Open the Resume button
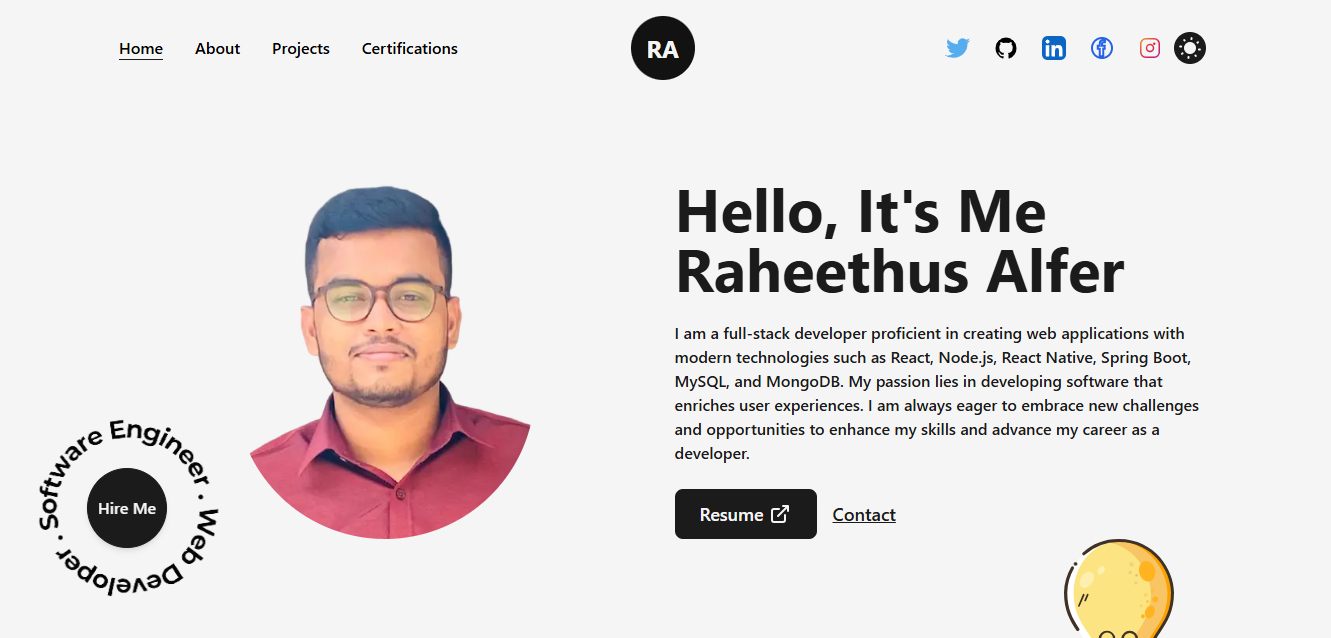The width and height of the screenshot is (1331, 638). click(x=746, y=514)
